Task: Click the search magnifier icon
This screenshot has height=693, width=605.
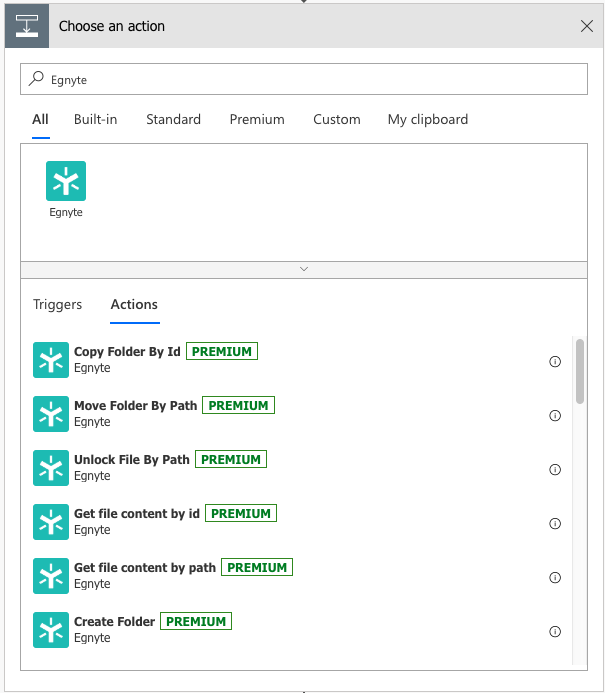Action: [36, 78]
